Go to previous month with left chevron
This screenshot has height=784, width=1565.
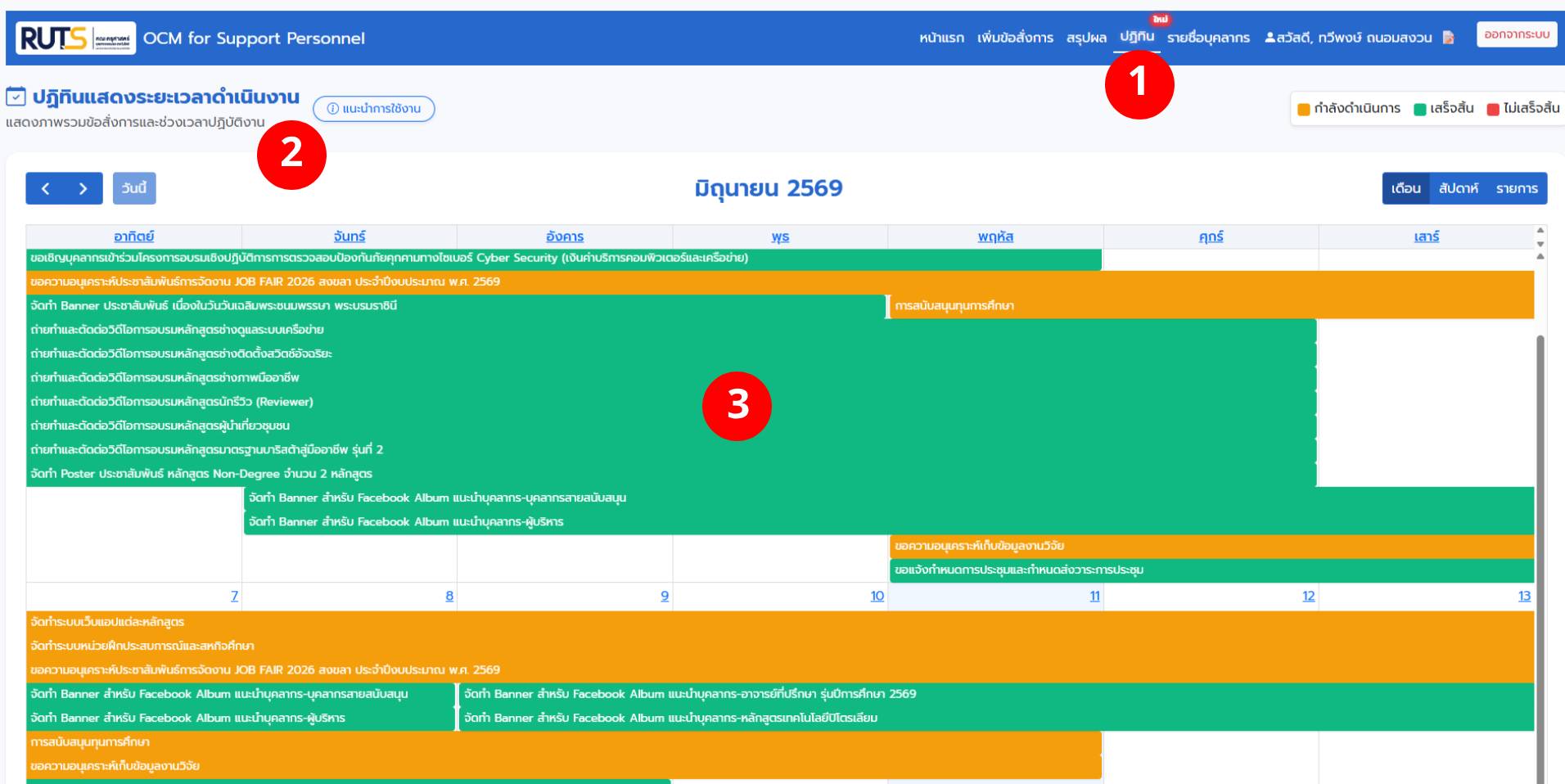coord(45,188)
